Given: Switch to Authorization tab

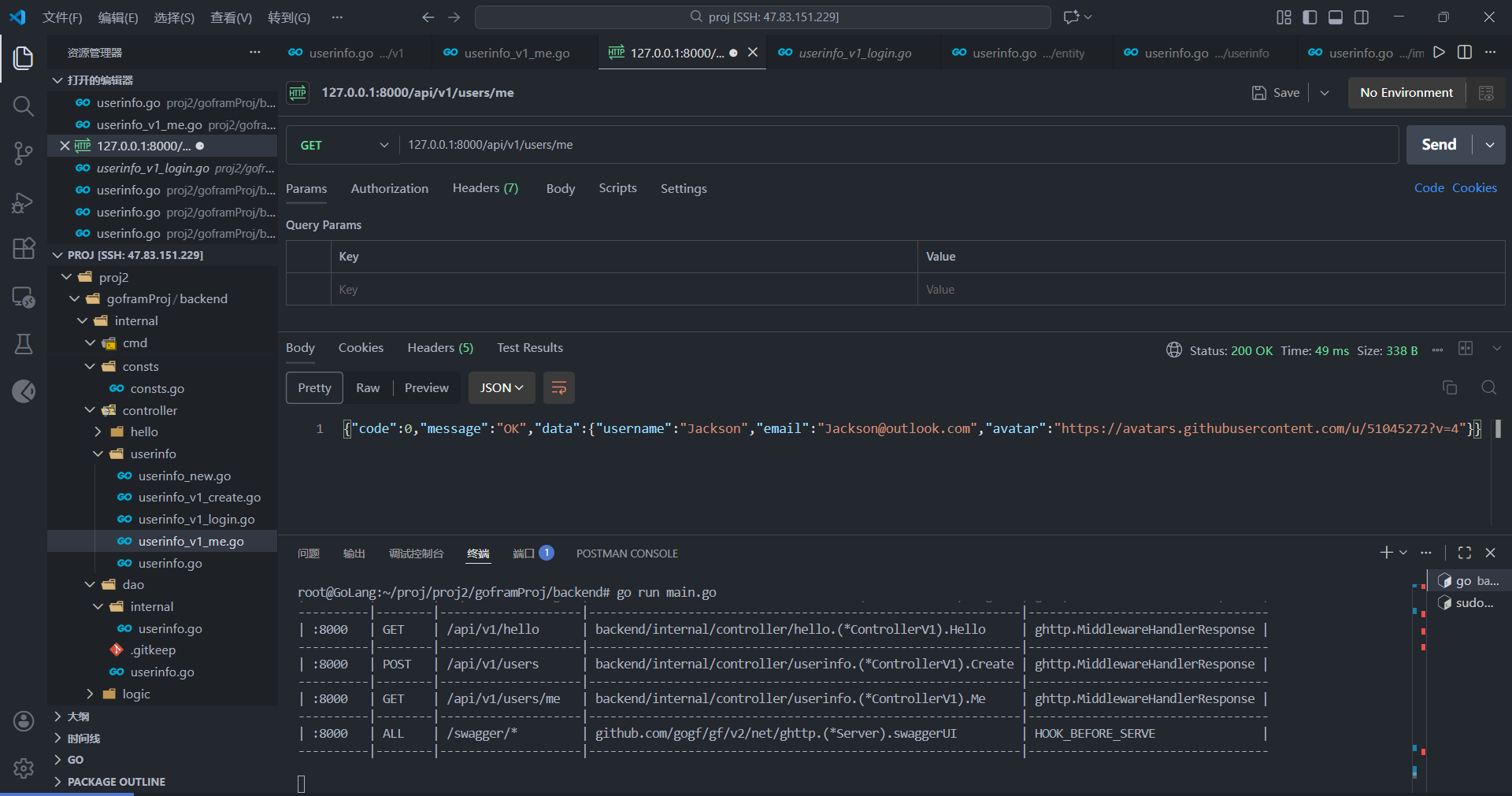Looking at the screenshot, I should (390, 188).
